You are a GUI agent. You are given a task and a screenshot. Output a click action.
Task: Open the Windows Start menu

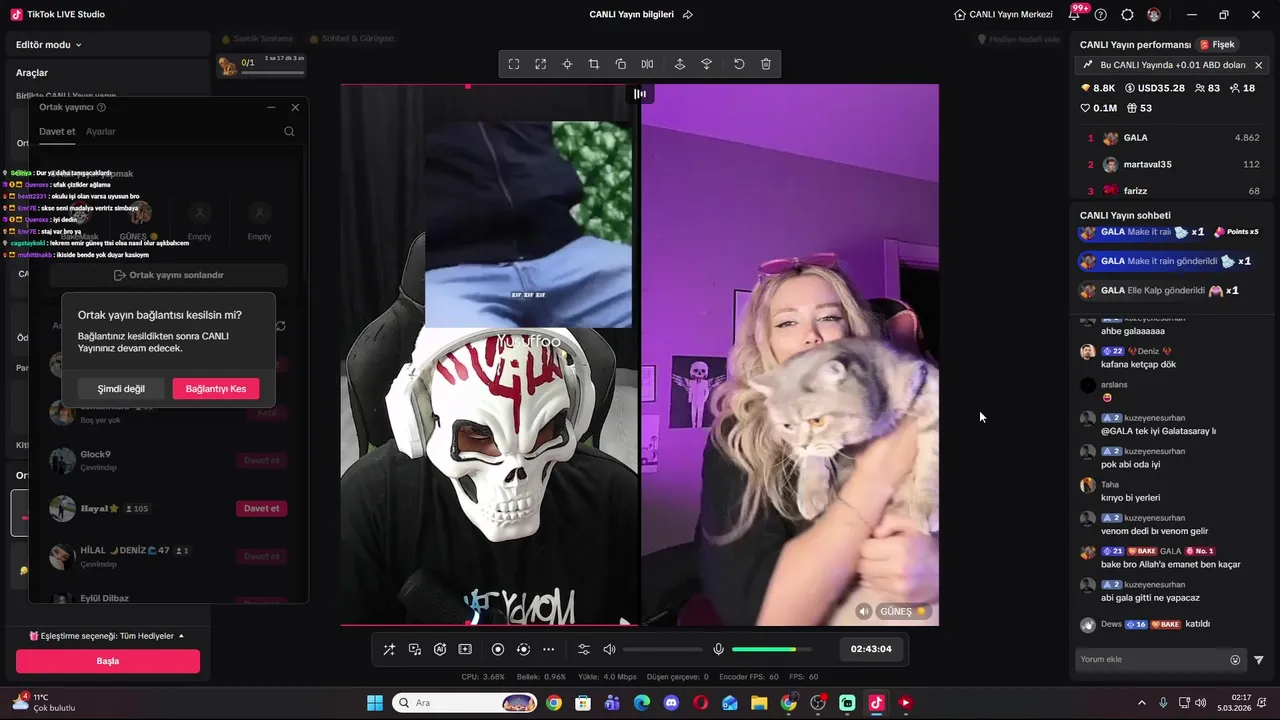point(375,703)
